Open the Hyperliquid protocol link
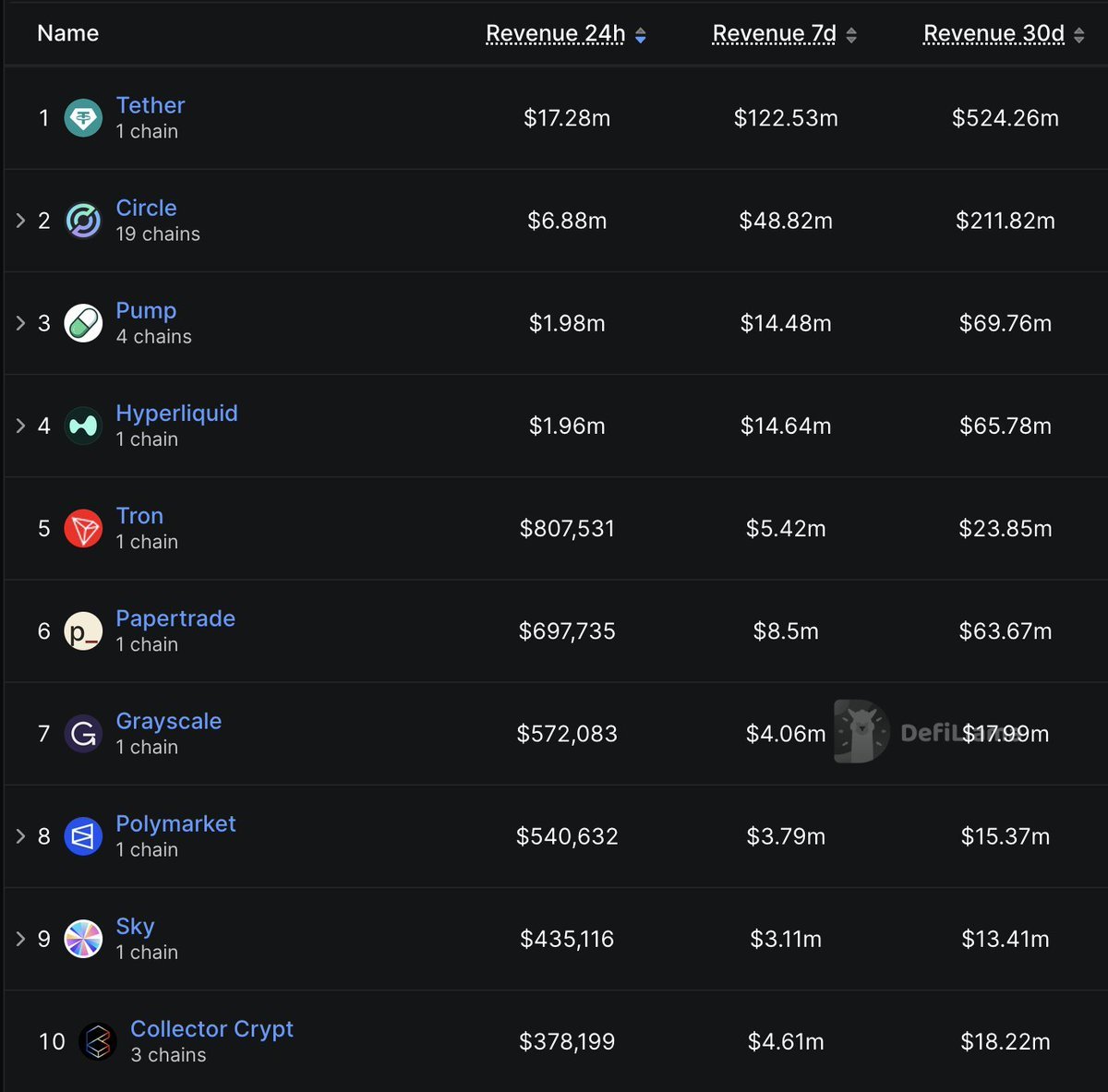1108x1092 pixels. click(176, 414)
